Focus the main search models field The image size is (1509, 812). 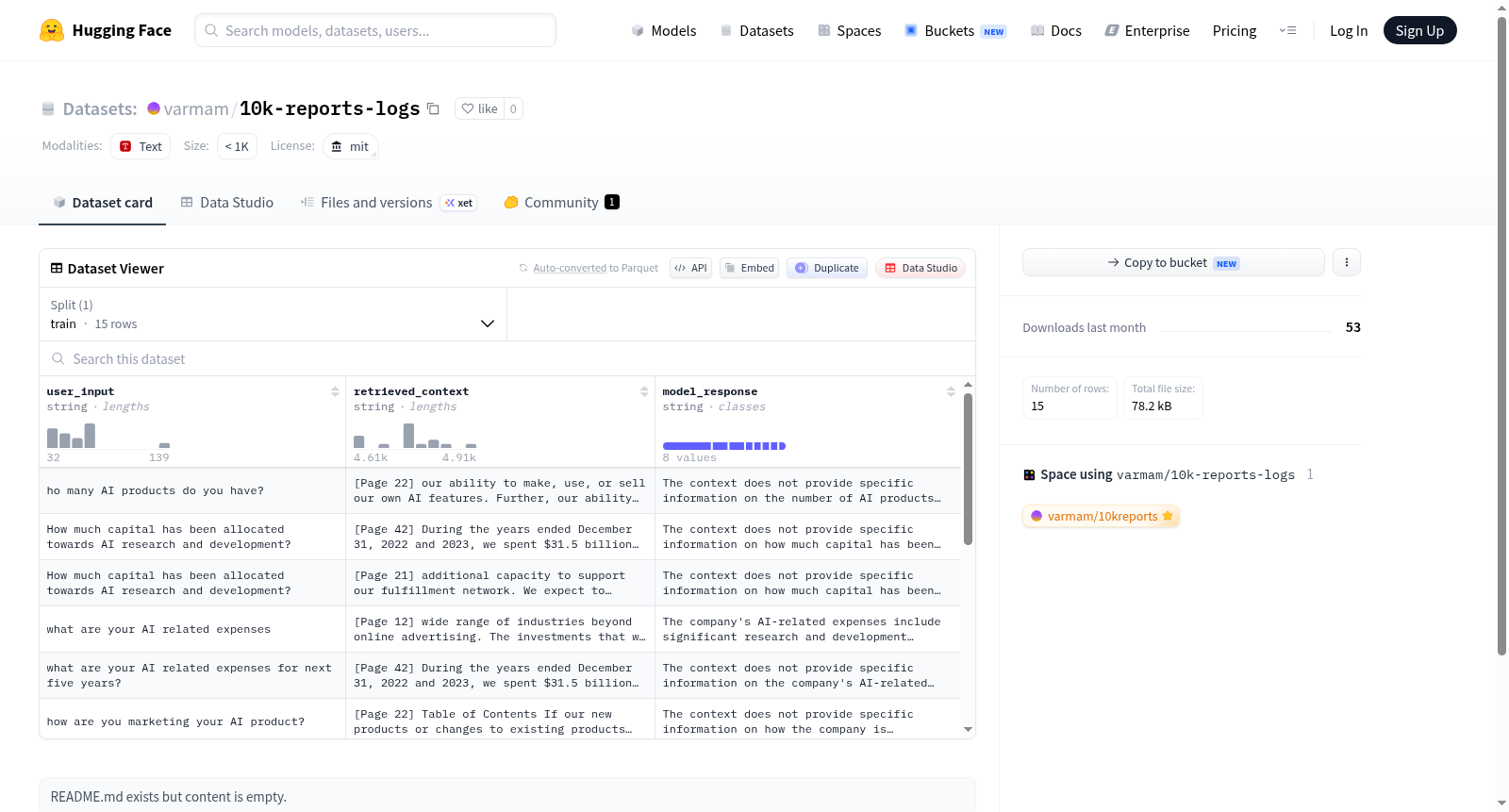pos(375,30)
